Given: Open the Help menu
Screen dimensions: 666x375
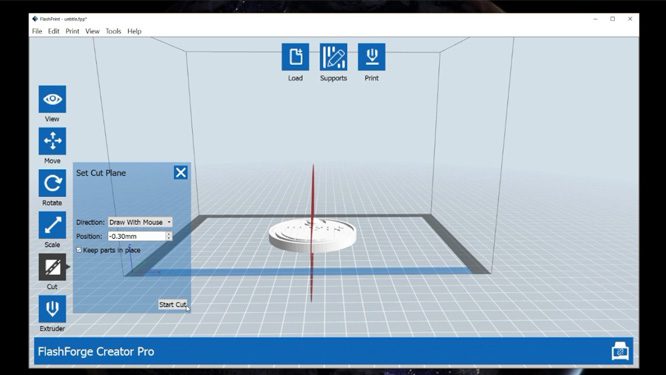Looking at the screenshot, I should [x=134, y=31].
